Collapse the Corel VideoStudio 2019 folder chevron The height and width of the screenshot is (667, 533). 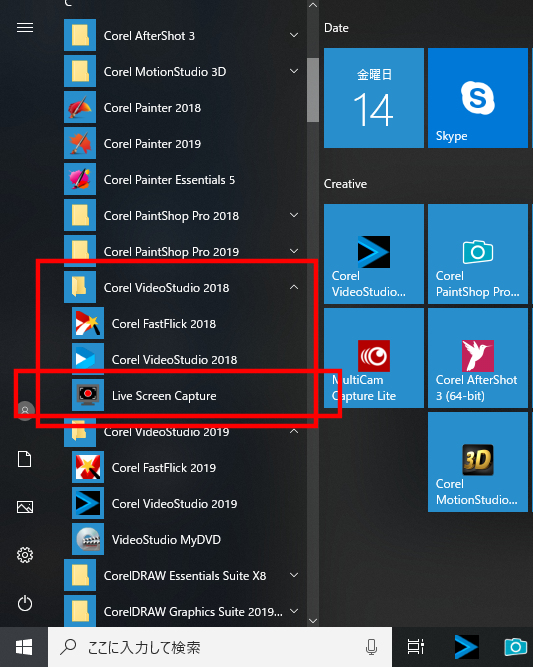[x=294, y=431]
